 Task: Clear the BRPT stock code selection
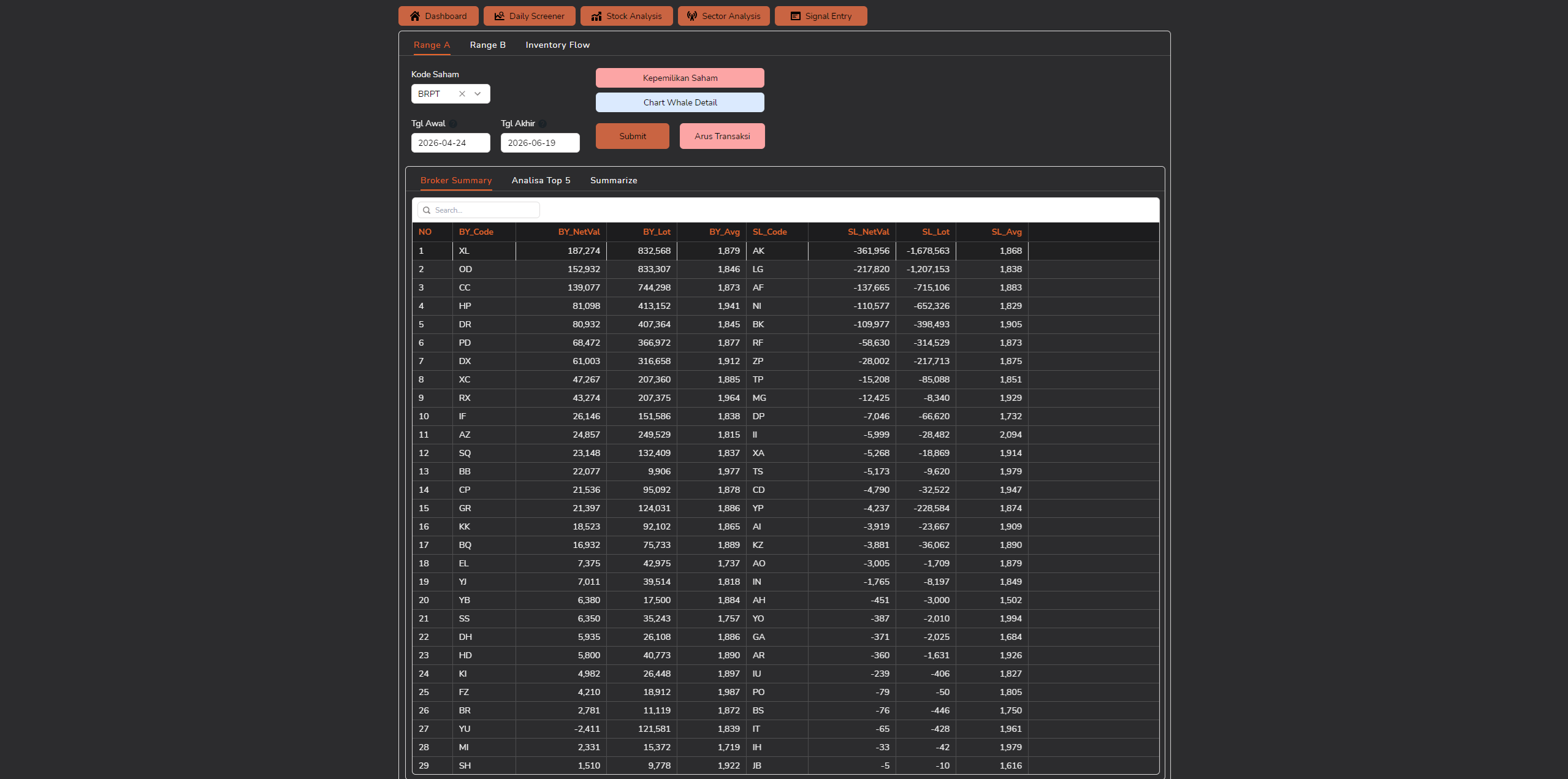tap(462, 94)
